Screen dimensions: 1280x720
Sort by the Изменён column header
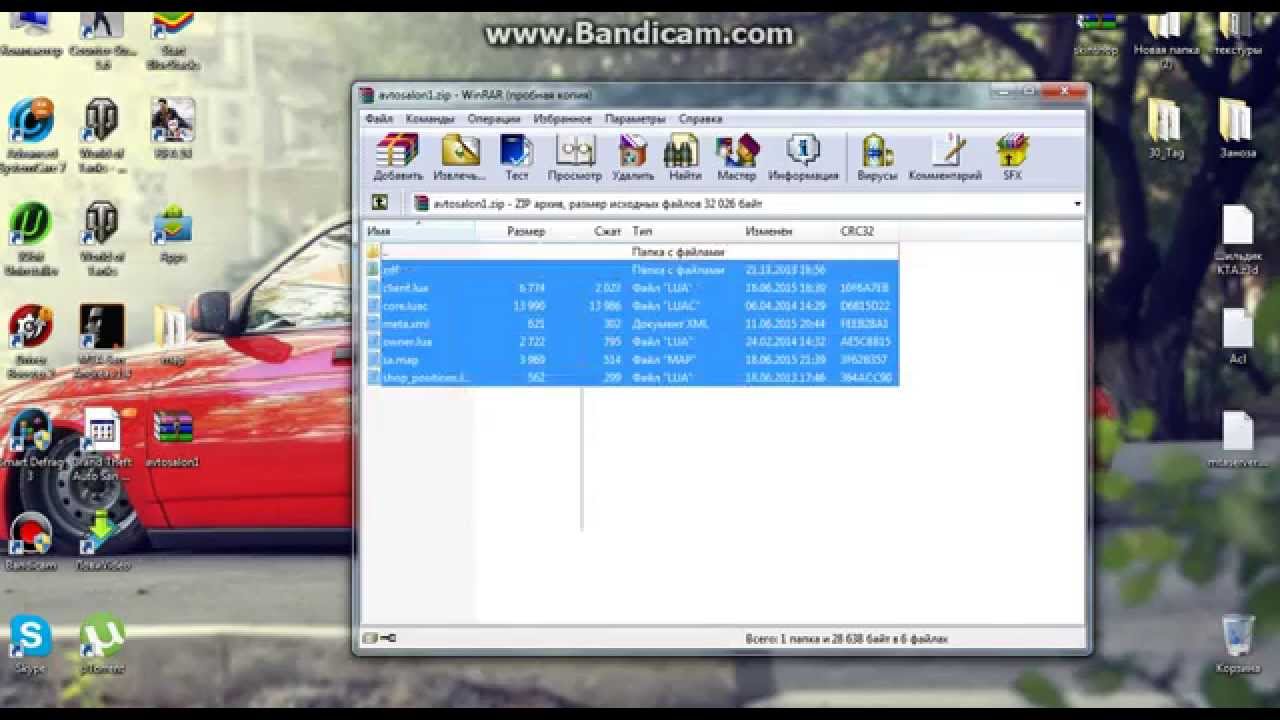[787, 231]
